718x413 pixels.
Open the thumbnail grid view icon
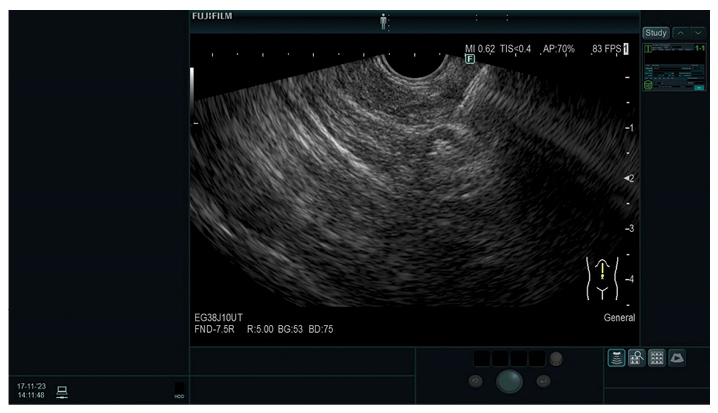(x=656, y=358)
